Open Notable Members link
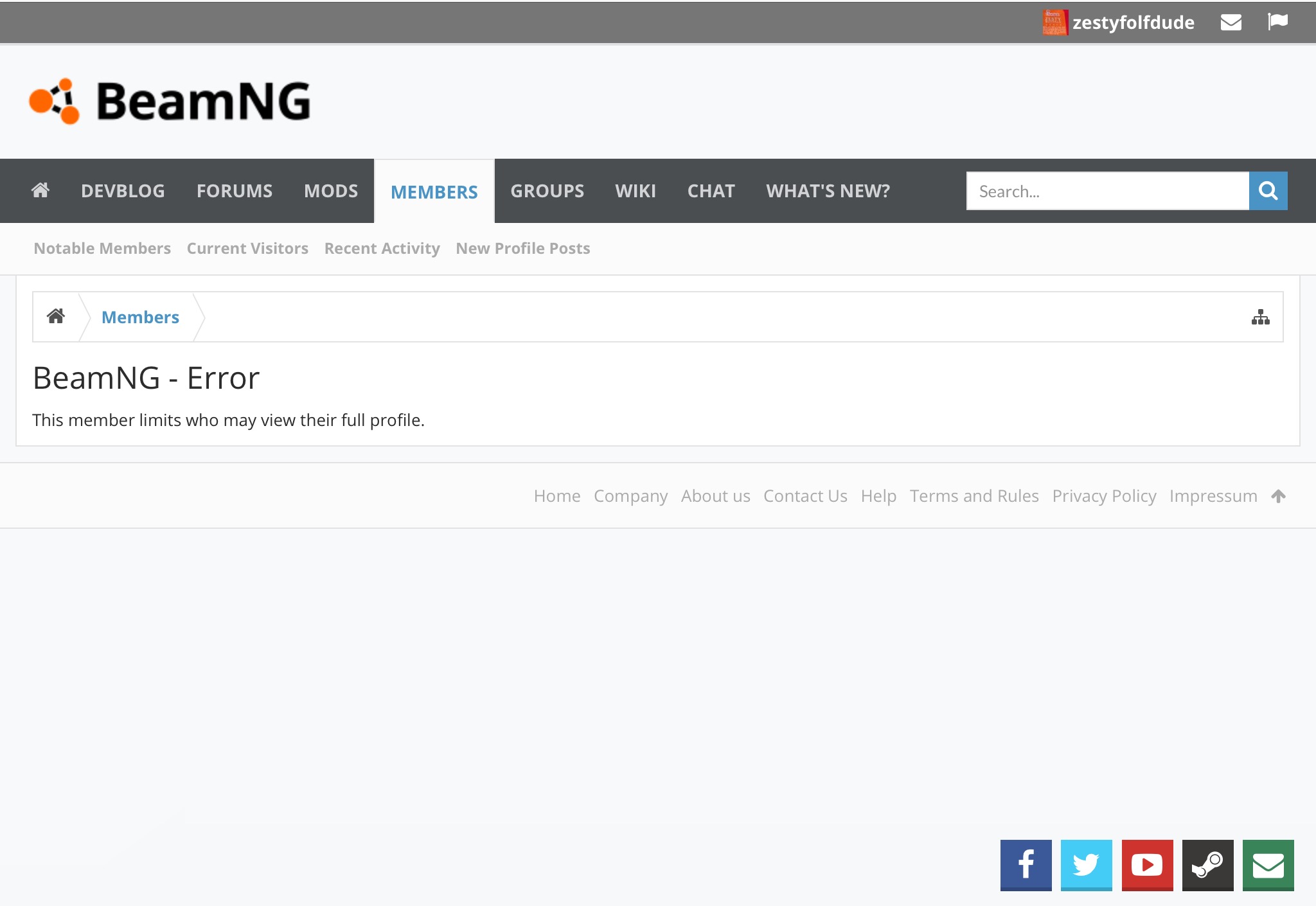This screenshot has height=906, width=1316. 102,248
